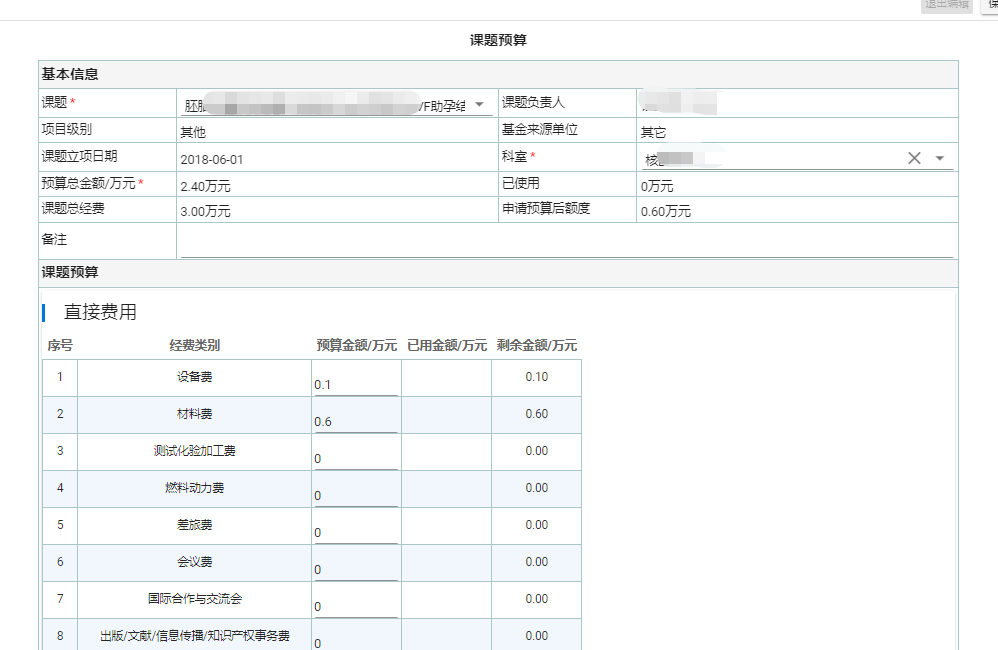Click the 预算金额/万元 column header

point(356,346)
